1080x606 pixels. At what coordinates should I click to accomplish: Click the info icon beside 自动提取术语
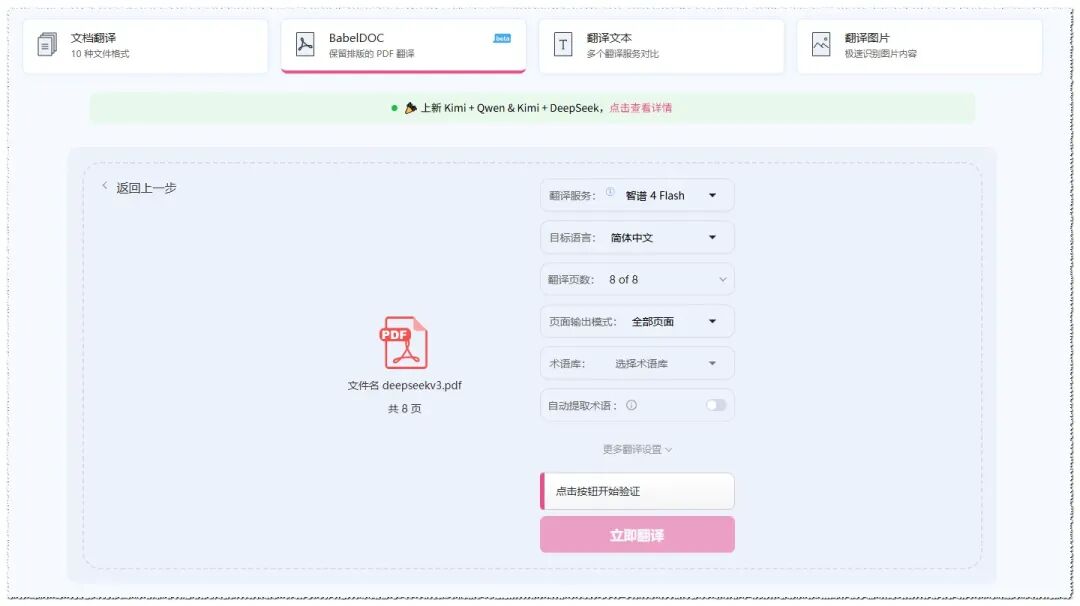point(631,405)
